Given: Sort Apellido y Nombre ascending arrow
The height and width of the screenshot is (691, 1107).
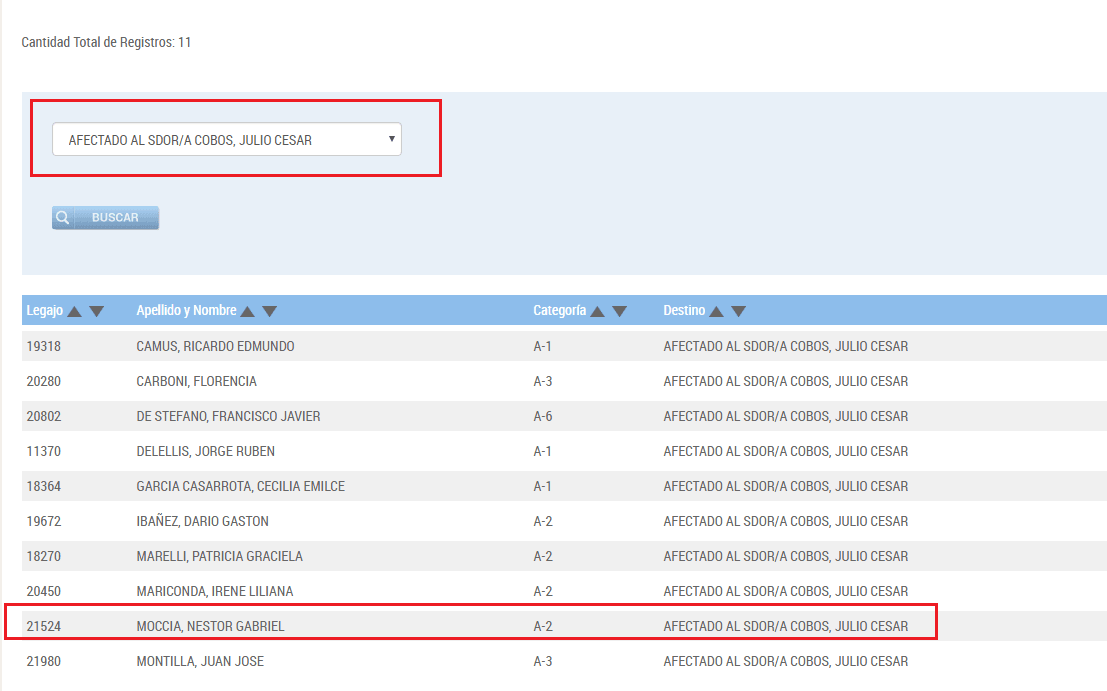Looking at the screenshot, I should point(248,311).
